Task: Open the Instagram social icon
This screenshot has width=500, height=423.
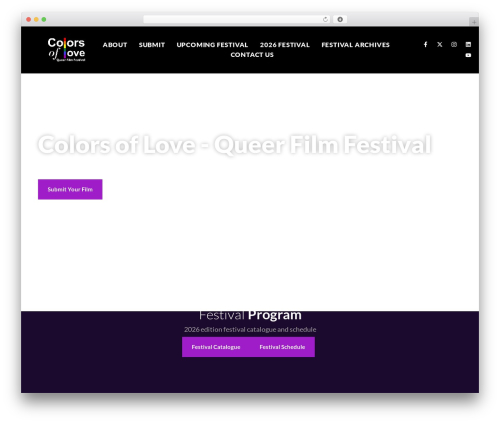Action: point(454,44)
